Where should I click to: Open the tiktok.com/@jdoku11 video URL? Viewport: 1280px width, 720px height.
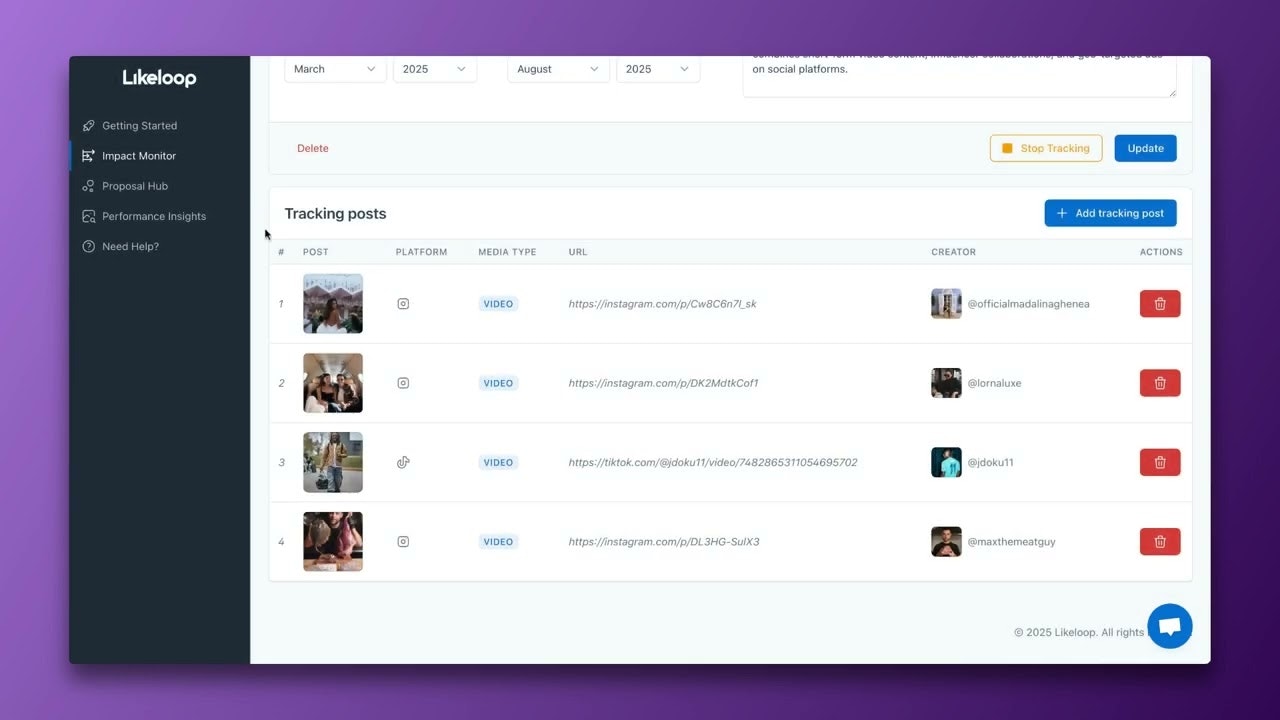coord(713,462)
